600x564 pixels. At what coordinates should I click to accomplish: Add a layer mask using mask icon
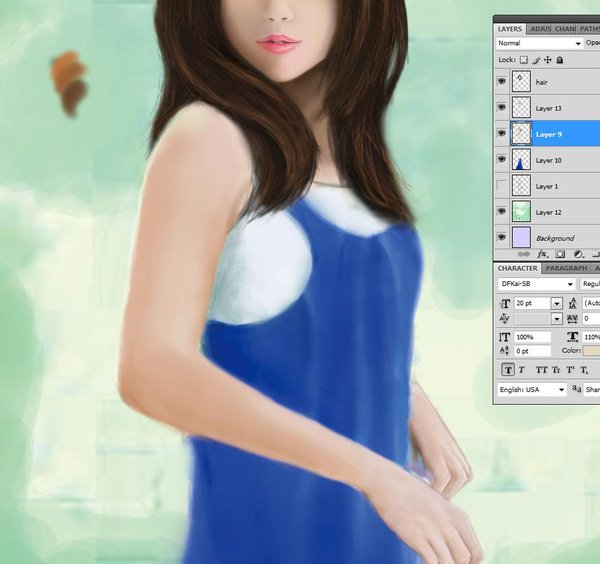coord(560,254)
